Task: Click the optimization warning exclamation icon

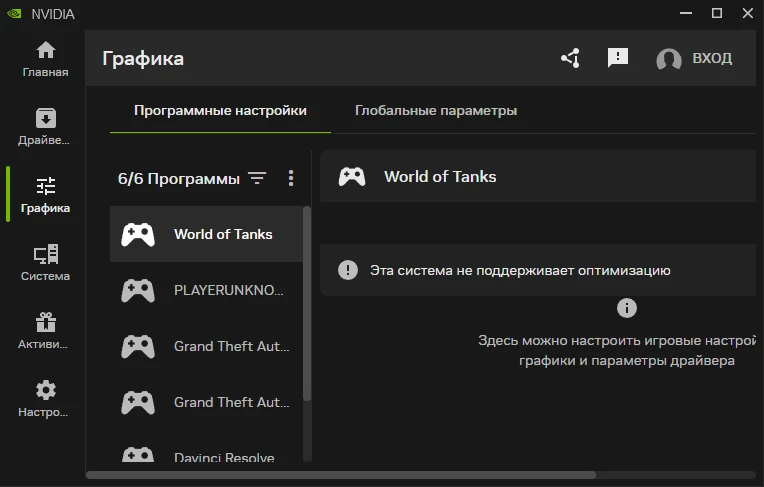Action: coord(348,270)
